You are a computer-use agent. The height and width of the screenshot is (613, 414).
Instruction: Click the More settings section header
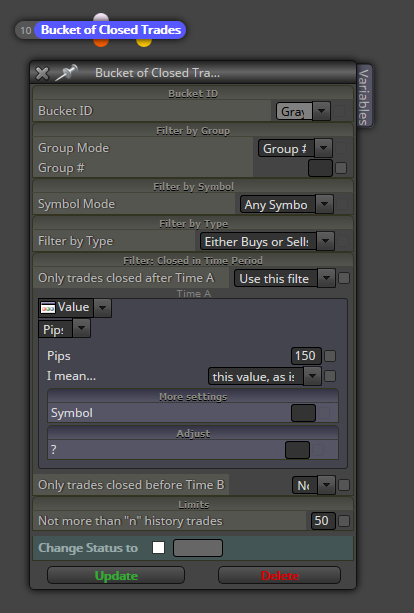[193, 397]
